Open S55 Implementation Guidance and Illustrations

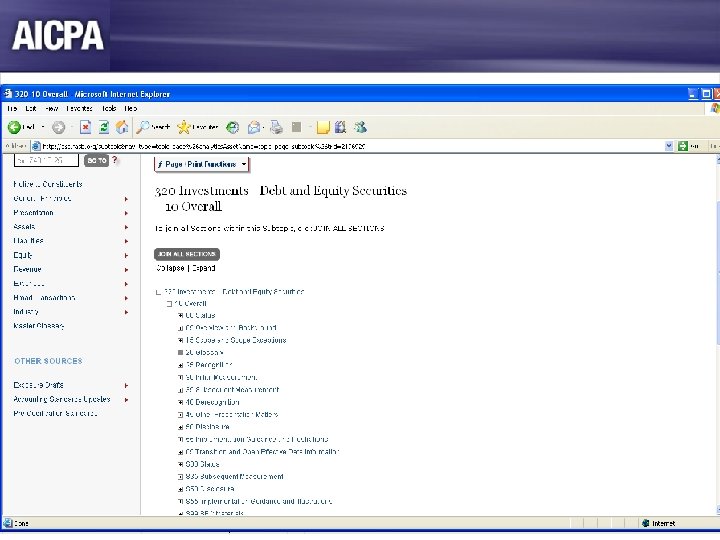pos(259,501)
